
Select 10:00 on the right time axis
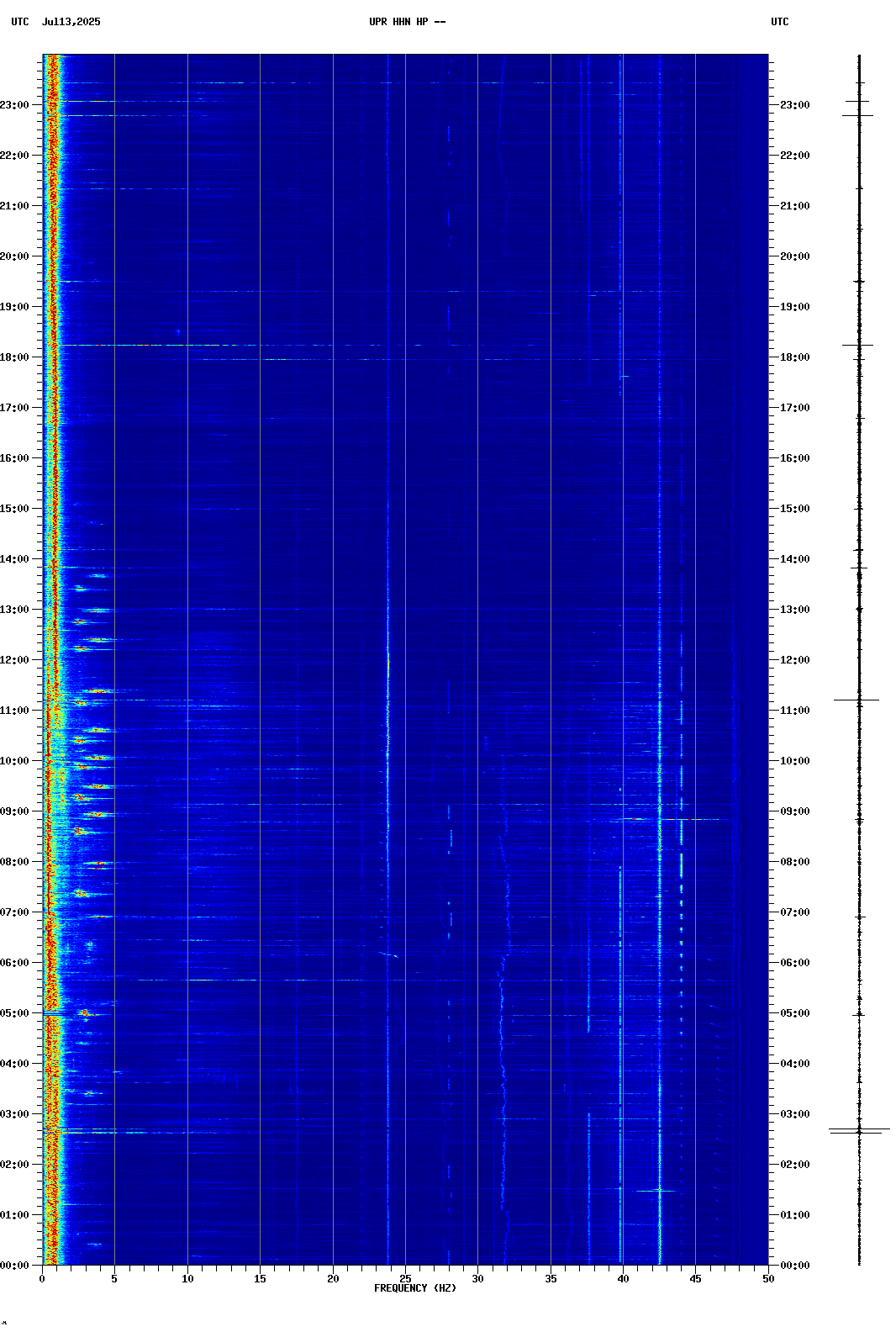pyautogui.click(x=795, y=761)
